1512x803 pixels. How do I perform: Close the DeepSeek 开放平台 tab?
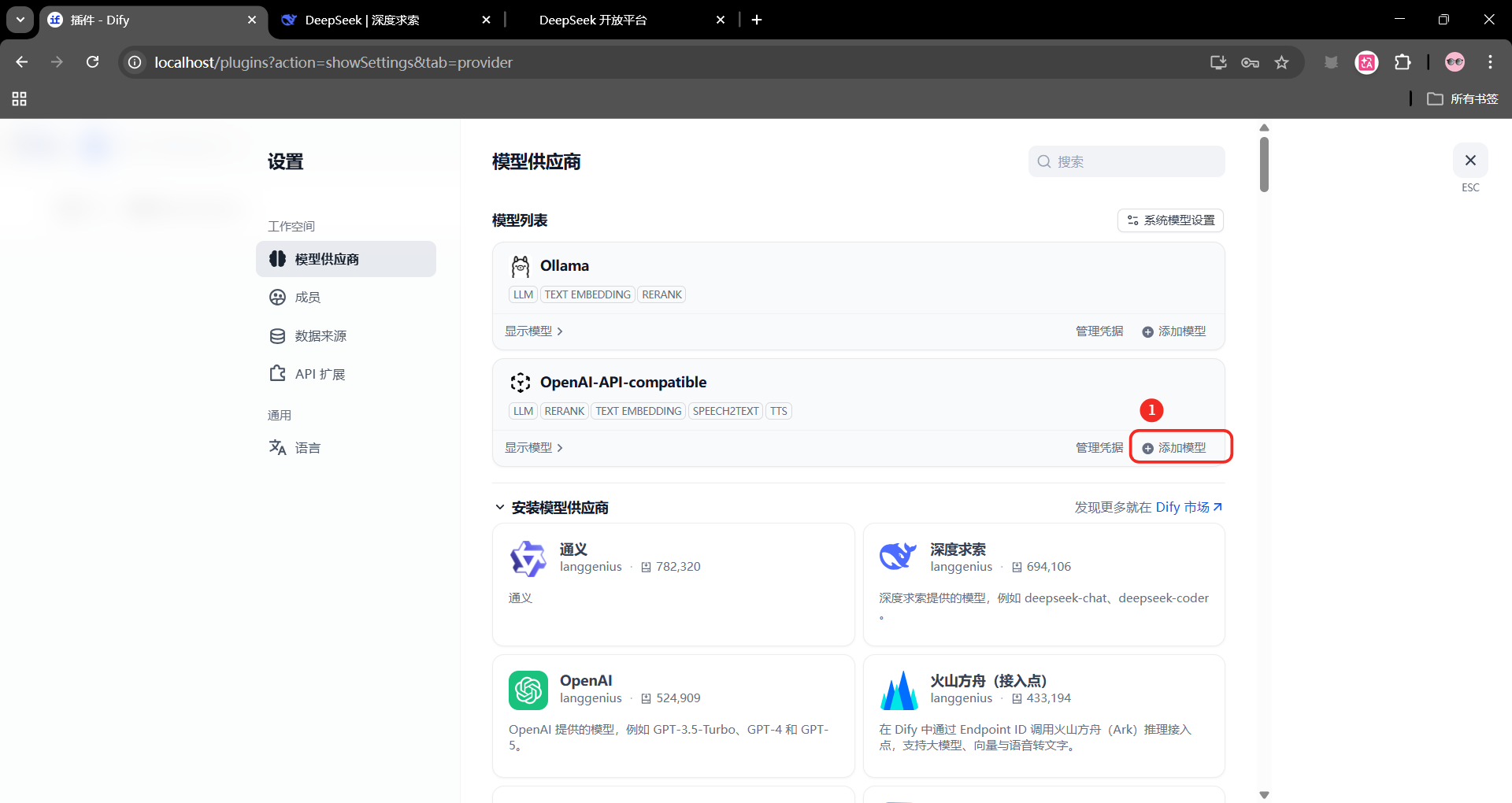tap(721, 20)
